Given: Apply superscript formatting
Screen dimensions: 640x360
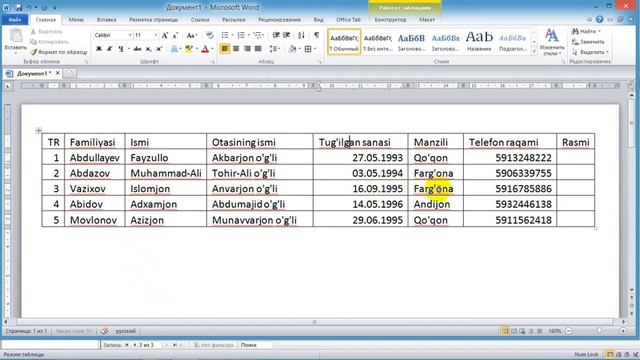Looking at the screenshot, I should point(159,49).
